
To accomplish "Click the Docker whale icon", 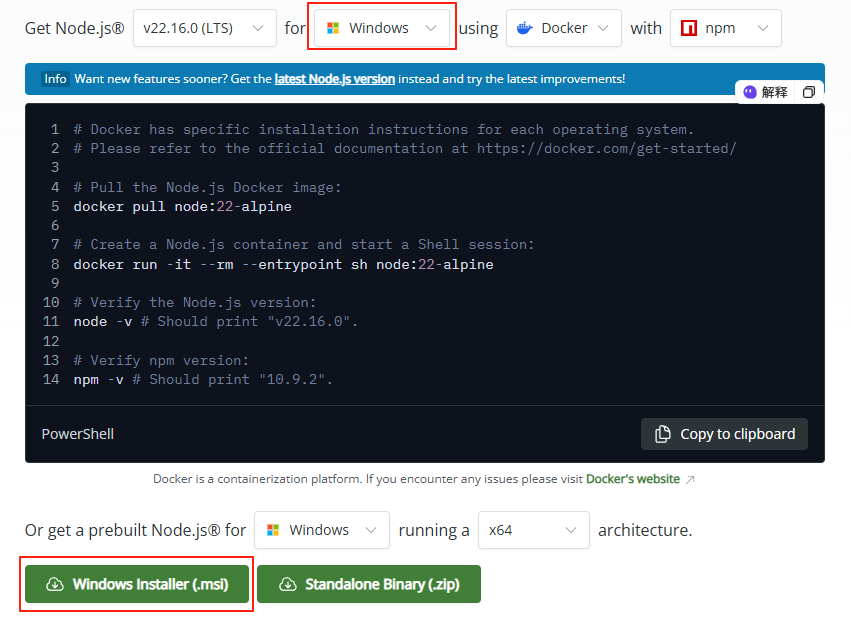I will click(524, 28).
